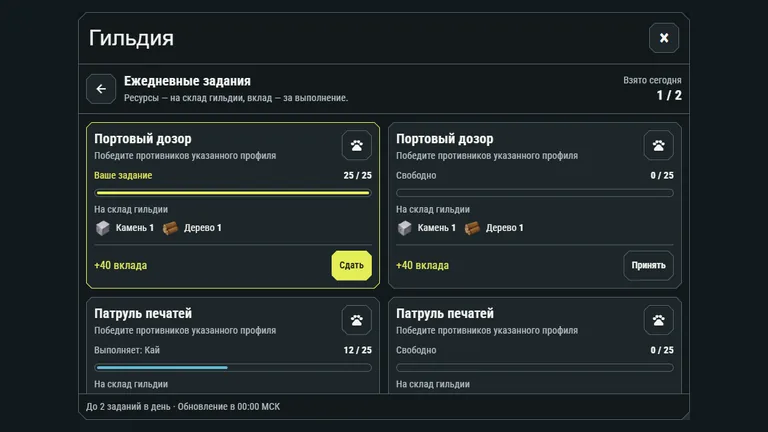Close the Гильдия window
Screen dimensions: 768x432
pyautogui.click(x=664, y=38)
